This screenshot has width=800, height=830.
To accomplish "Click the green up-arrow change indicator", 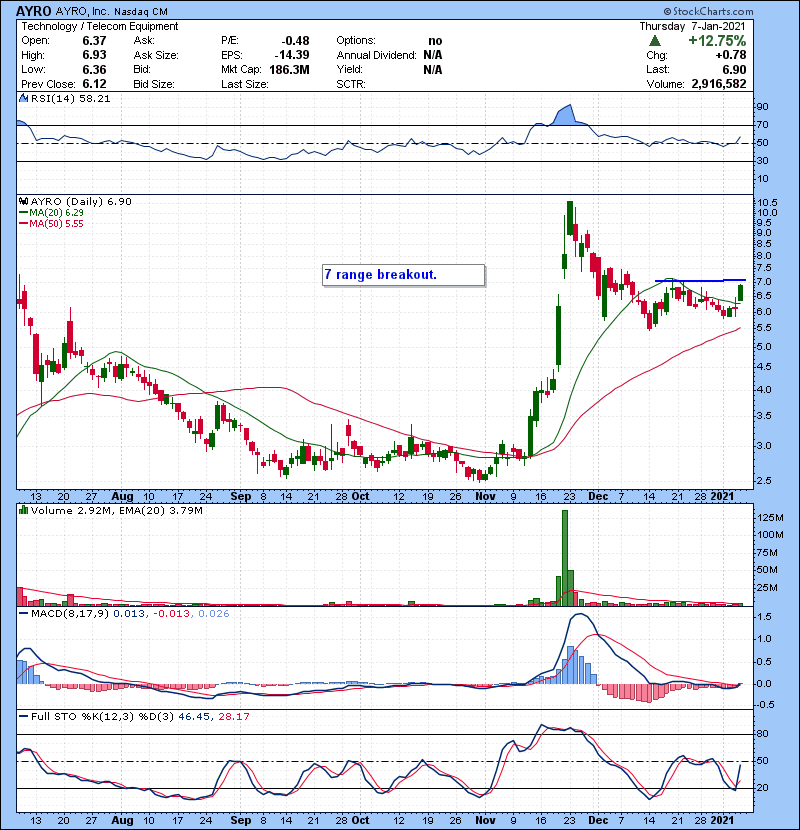I will pyautogui.click(x=655, y=41).
